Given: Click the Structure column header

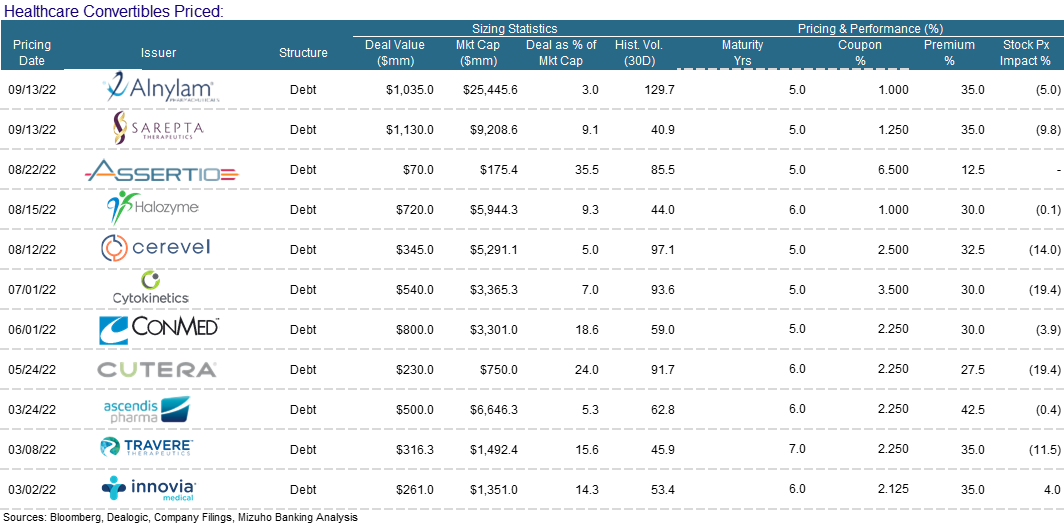Looking at the screenshot, I should [x=303, y=53].
